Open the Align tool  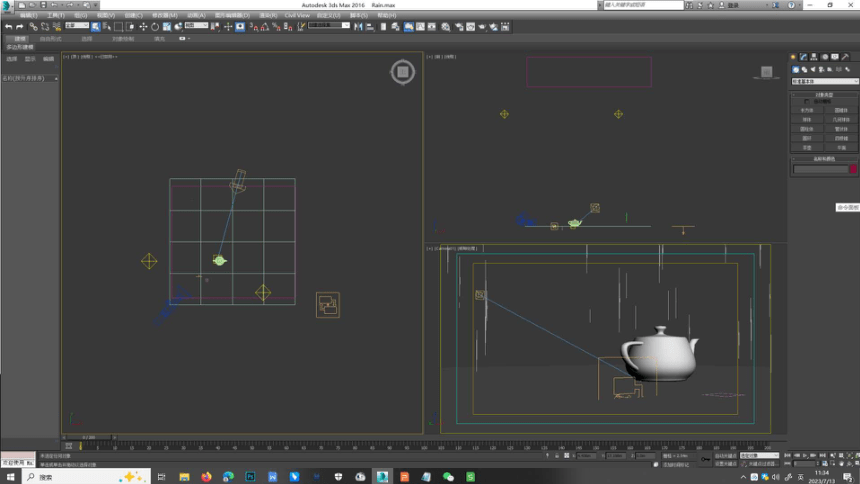(370, 26)
